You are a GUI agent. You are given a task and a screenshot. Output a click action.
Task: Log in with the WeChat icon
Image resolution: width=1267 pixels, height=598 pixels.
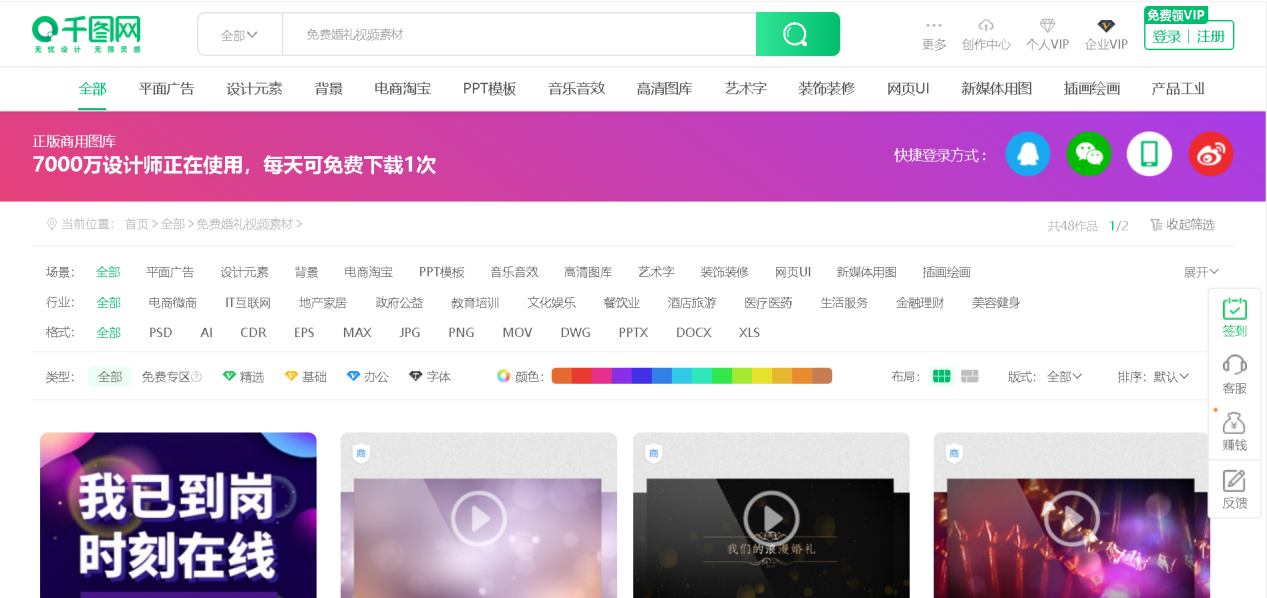(x=1089, y=153)
